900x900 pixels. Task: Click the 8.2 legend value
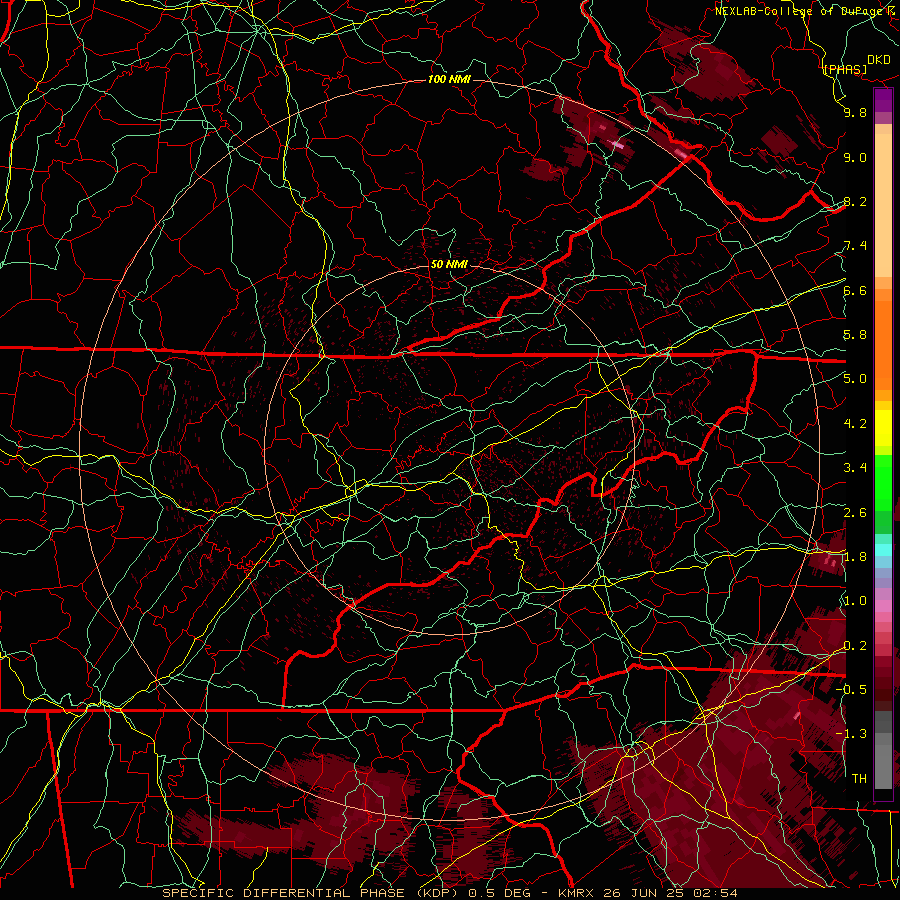coord(855,201)
